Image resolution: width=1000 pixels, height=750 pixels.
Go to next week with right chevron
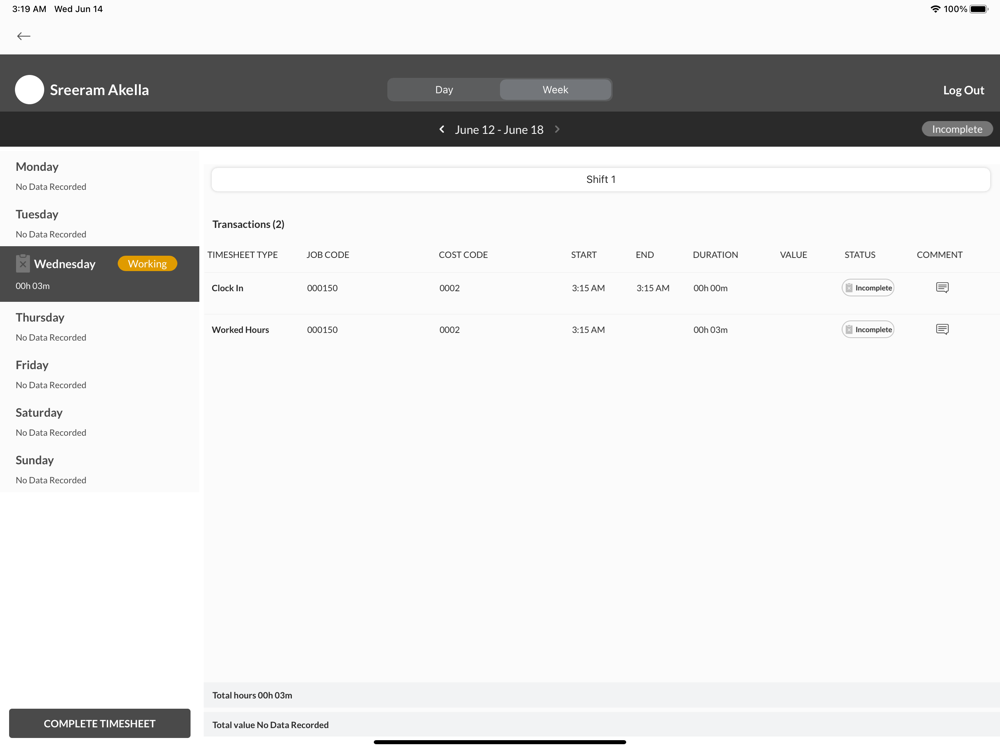pos(557,129)
